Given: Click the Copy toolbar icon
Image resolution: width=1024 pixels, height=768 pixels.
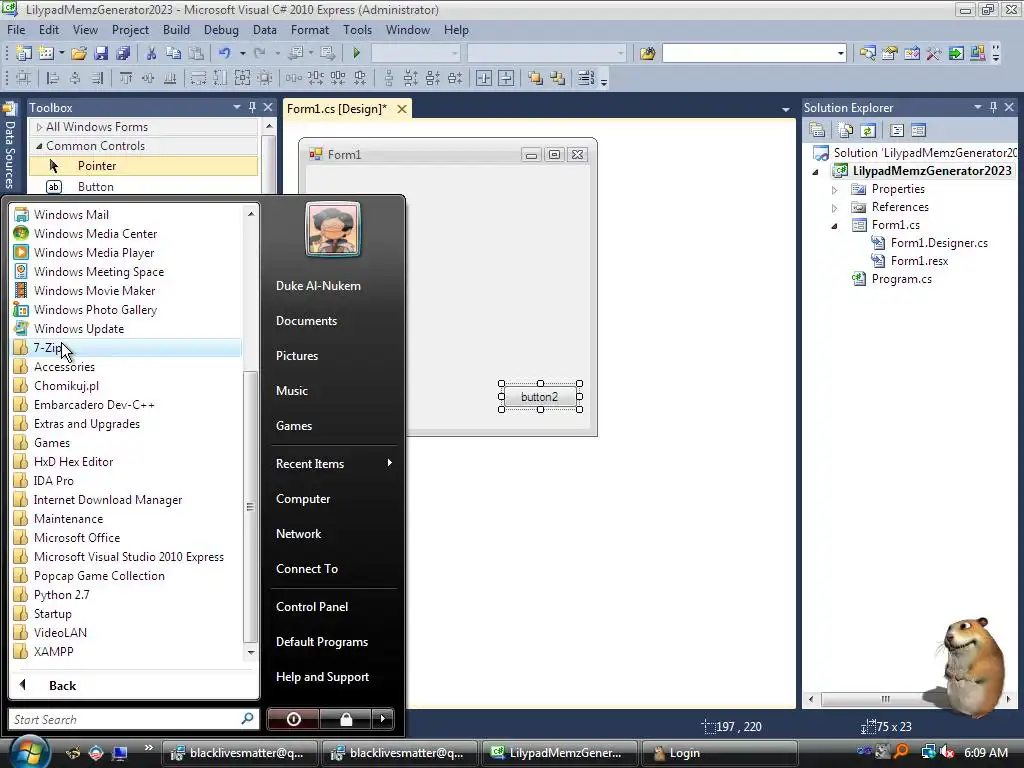Looking at the screenshot, I should coord(173,53).
